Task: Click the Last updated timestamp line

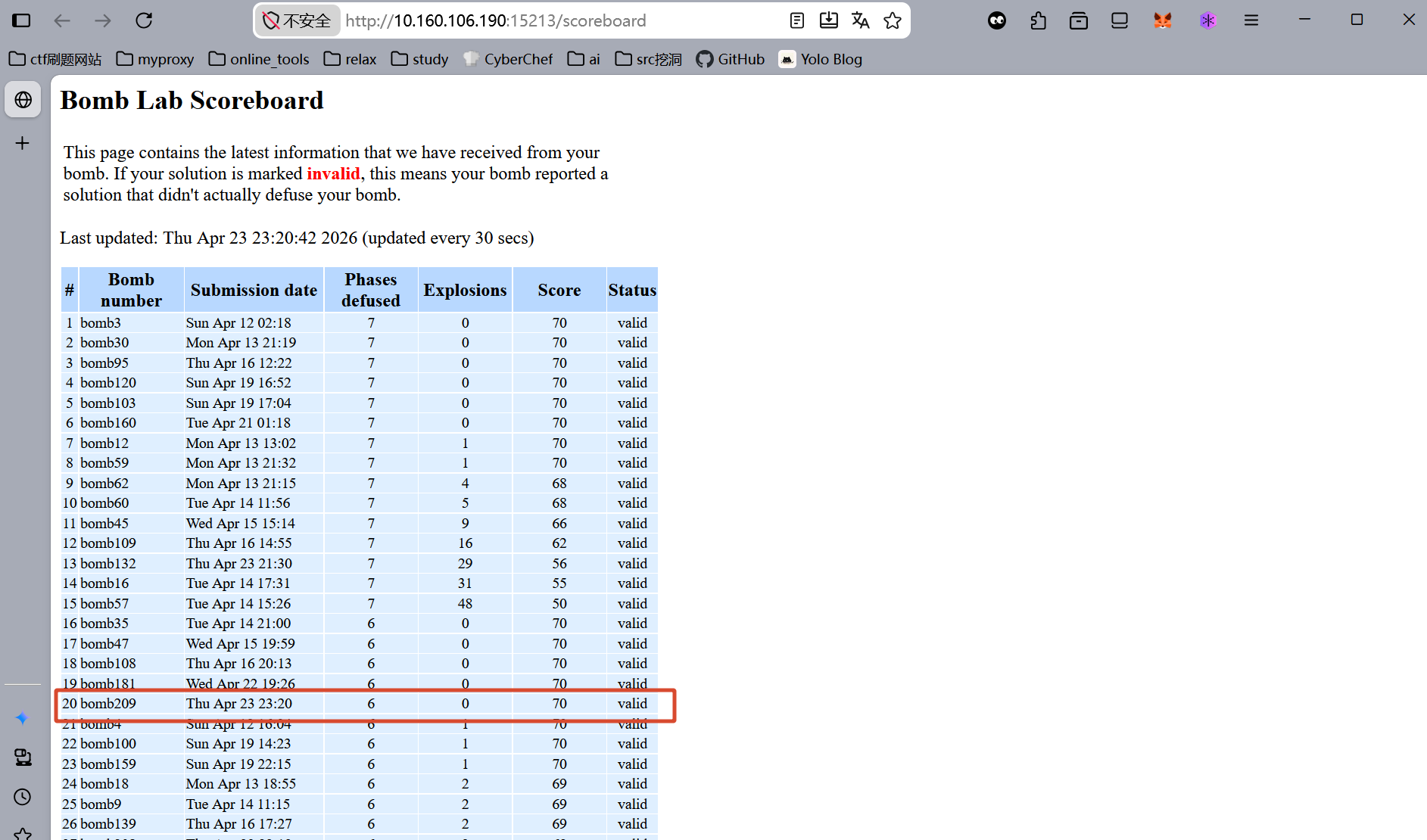Action: point(297,238)
